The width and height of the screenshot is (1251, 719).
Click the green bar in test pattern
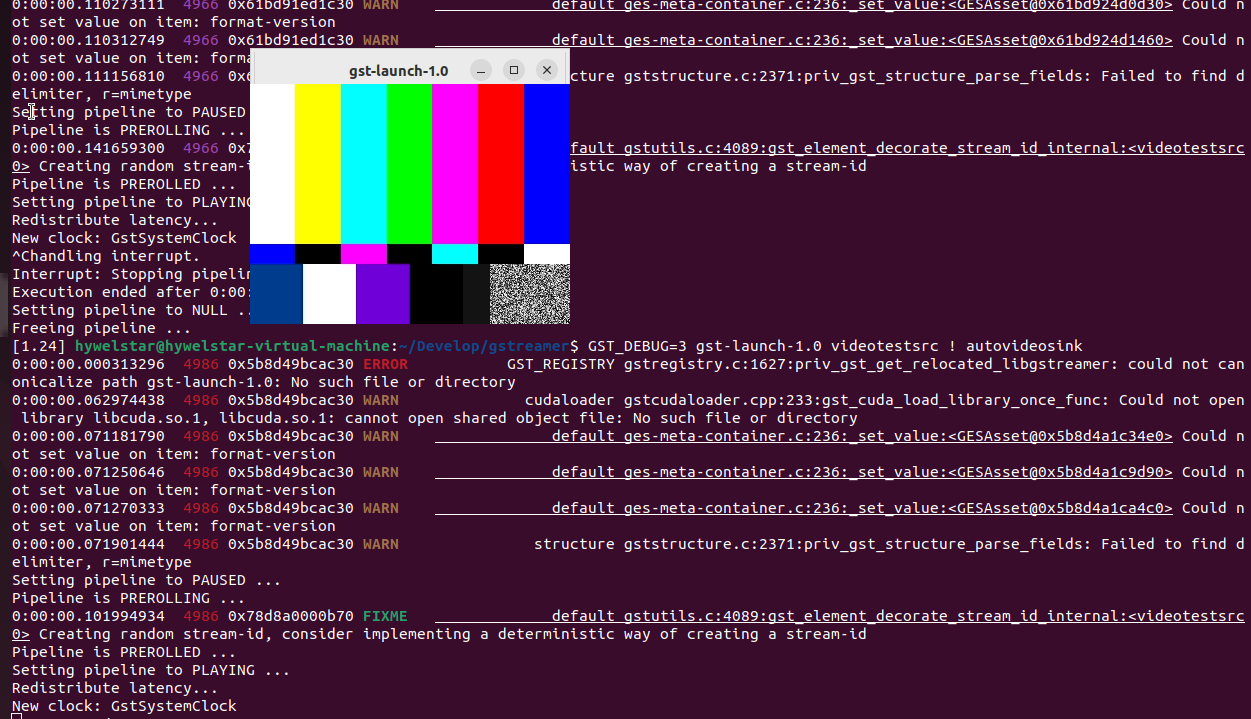pyautogui.click(x=409, y=164)
